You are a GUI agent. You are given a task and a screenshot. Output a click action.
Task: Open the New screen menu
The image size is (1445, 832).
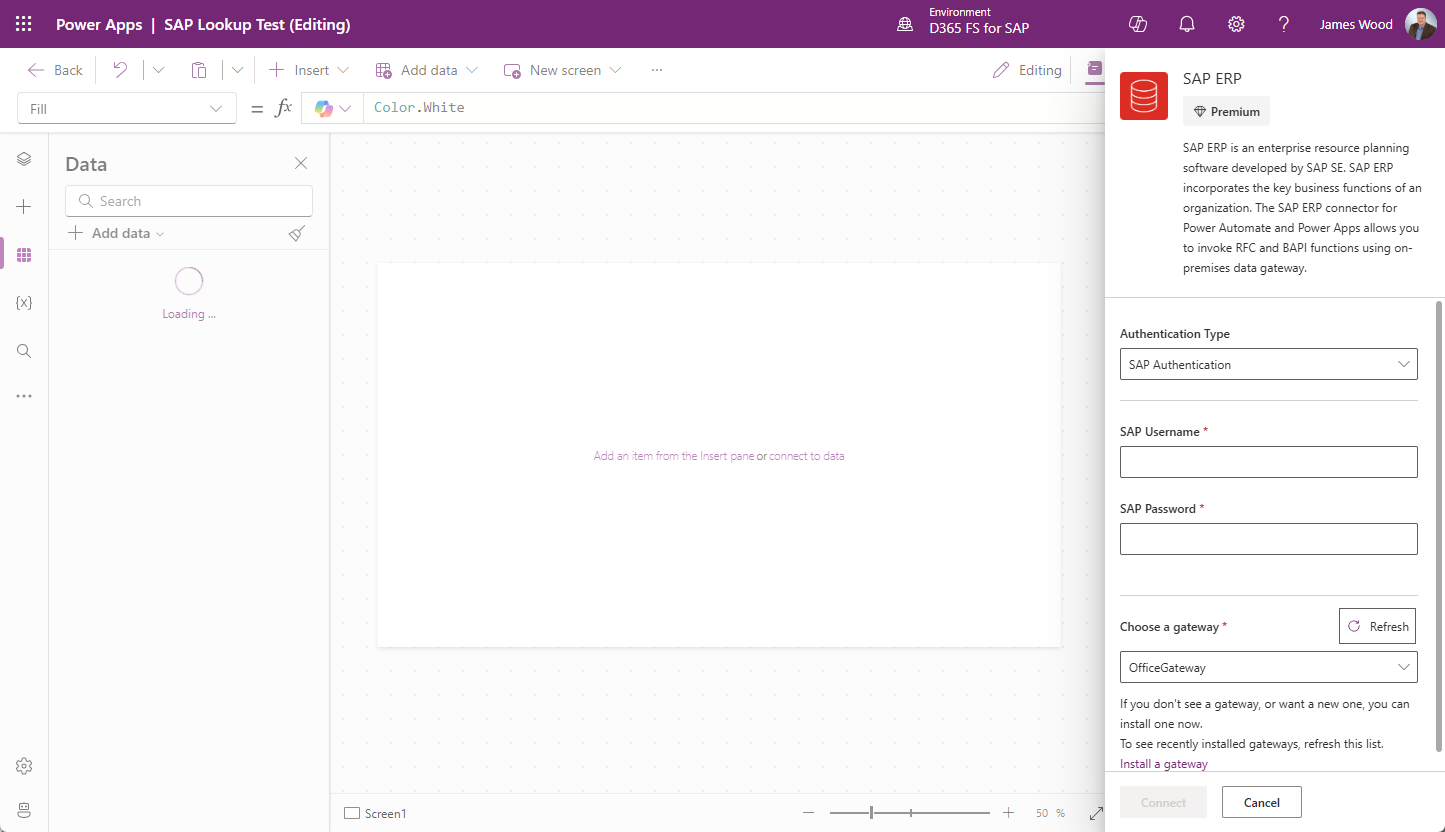coord(563,70)
